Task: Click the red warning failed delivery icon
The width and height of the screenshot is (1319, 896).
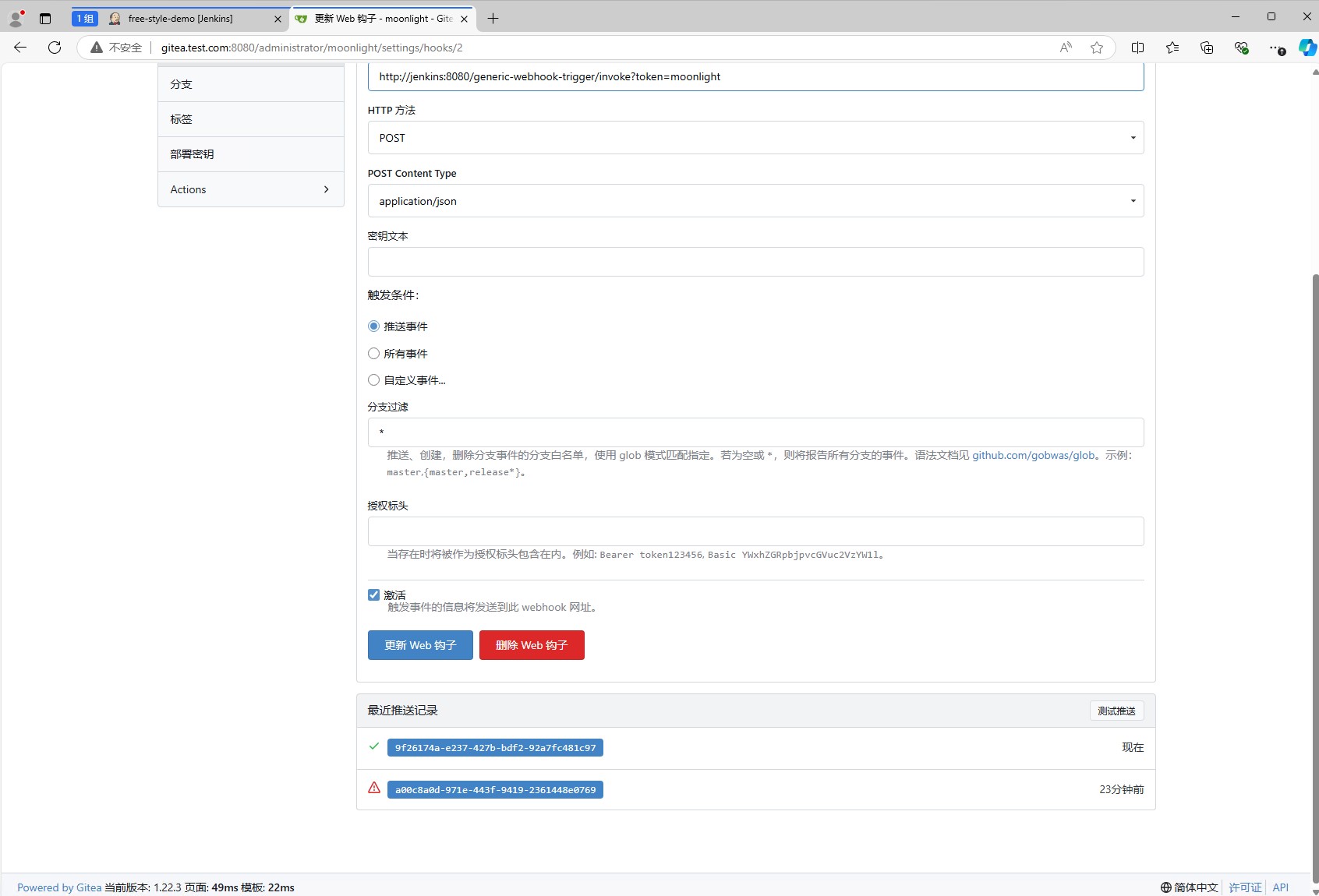Action: 374,788
